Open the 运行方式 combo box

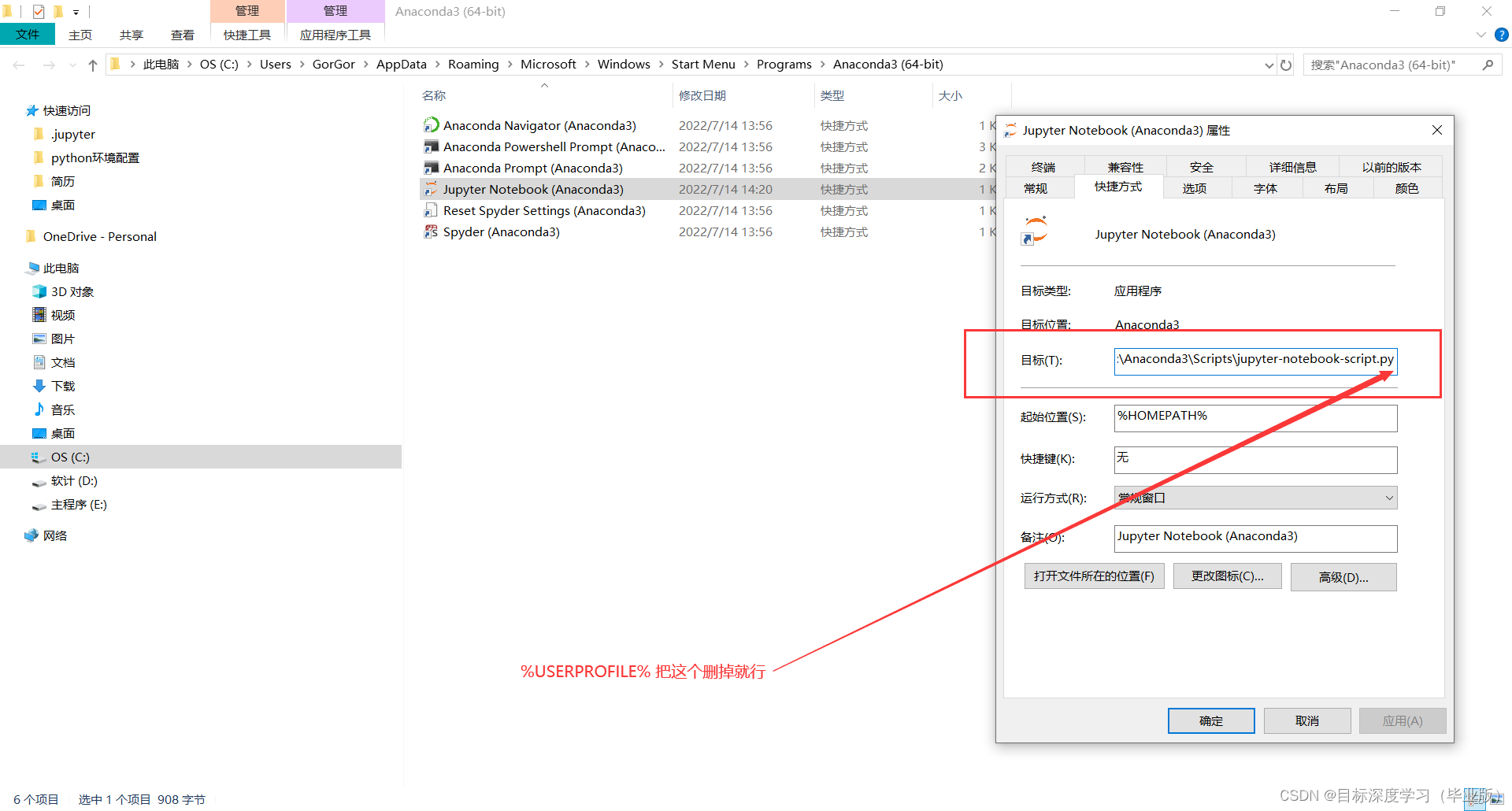point(1255,498)
